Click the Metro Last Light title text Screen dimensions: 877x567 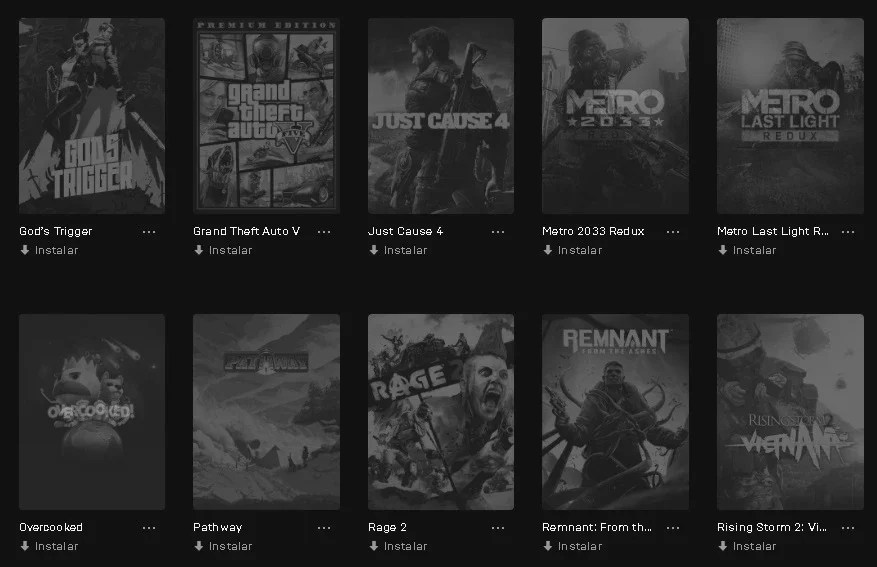(x=773, y=231)
